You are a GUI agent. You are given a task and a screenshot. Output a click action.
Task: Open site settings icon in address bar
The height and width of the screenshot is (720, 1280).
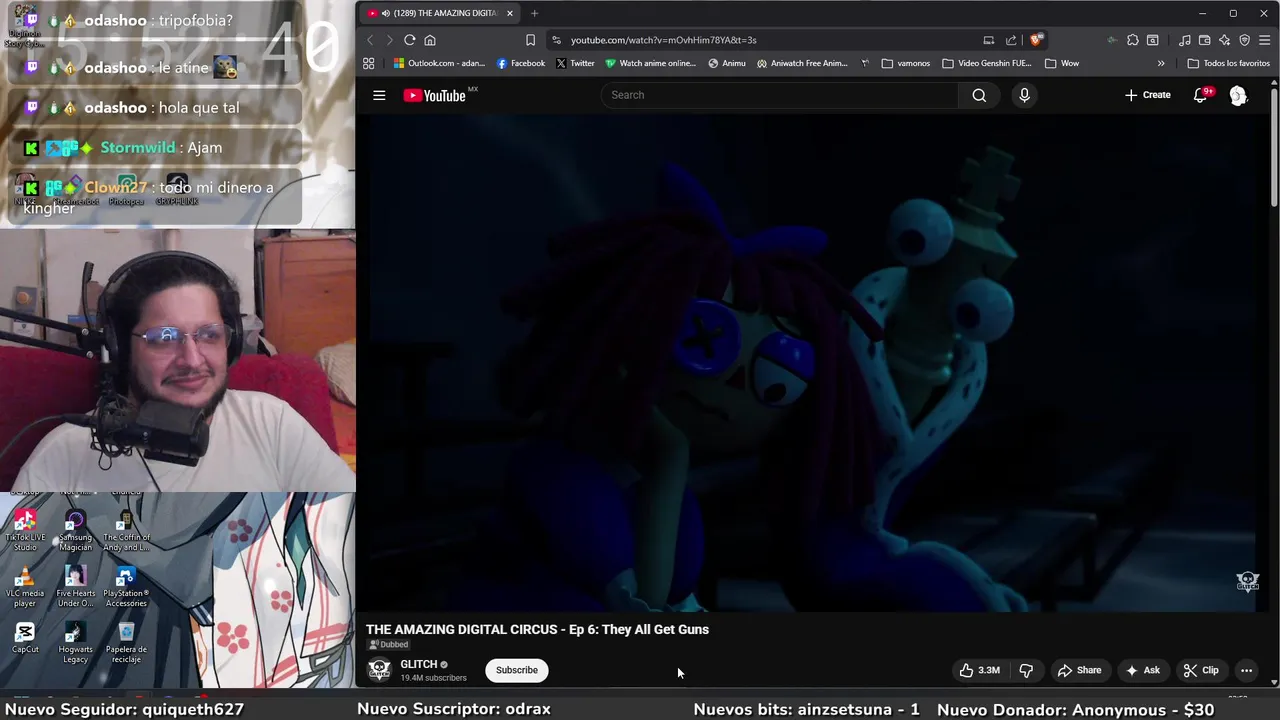pos(556,40)
